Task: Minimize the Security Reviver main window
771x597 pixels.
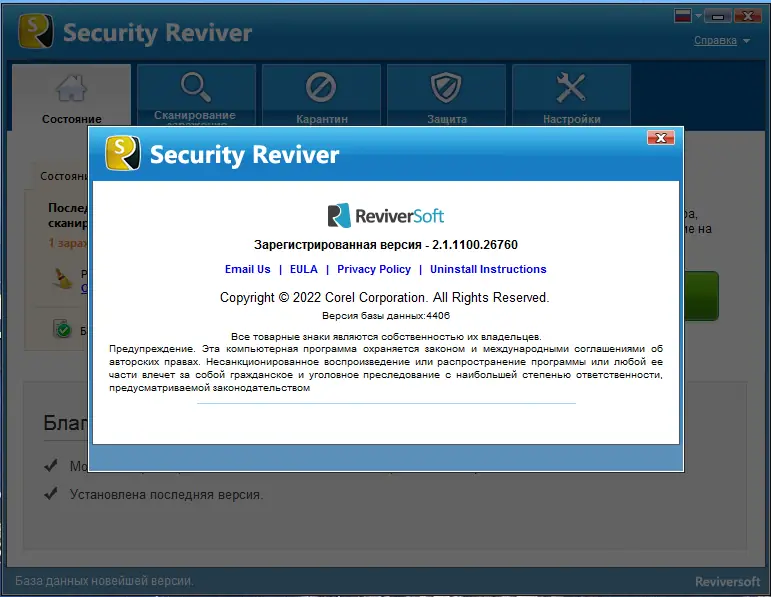Action: coord(717,16)
